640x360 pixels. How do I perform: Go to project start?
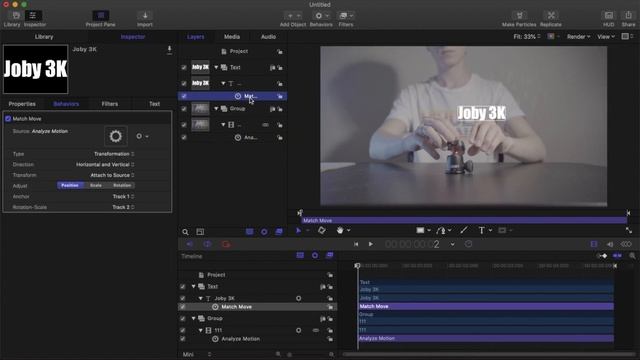356,244
